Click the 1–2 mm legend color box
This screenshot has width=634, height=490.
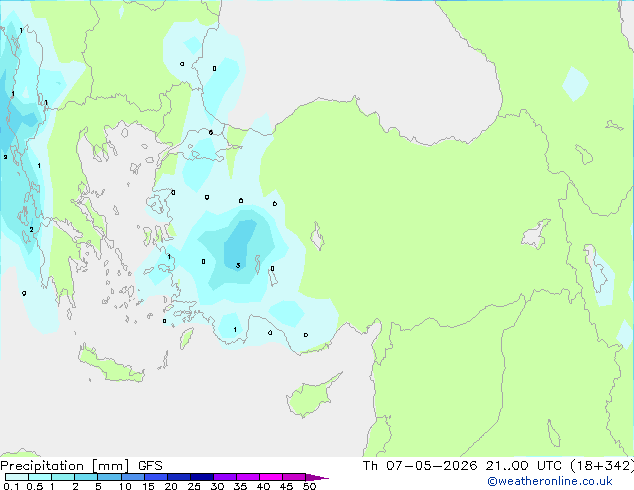coord(63,477)
